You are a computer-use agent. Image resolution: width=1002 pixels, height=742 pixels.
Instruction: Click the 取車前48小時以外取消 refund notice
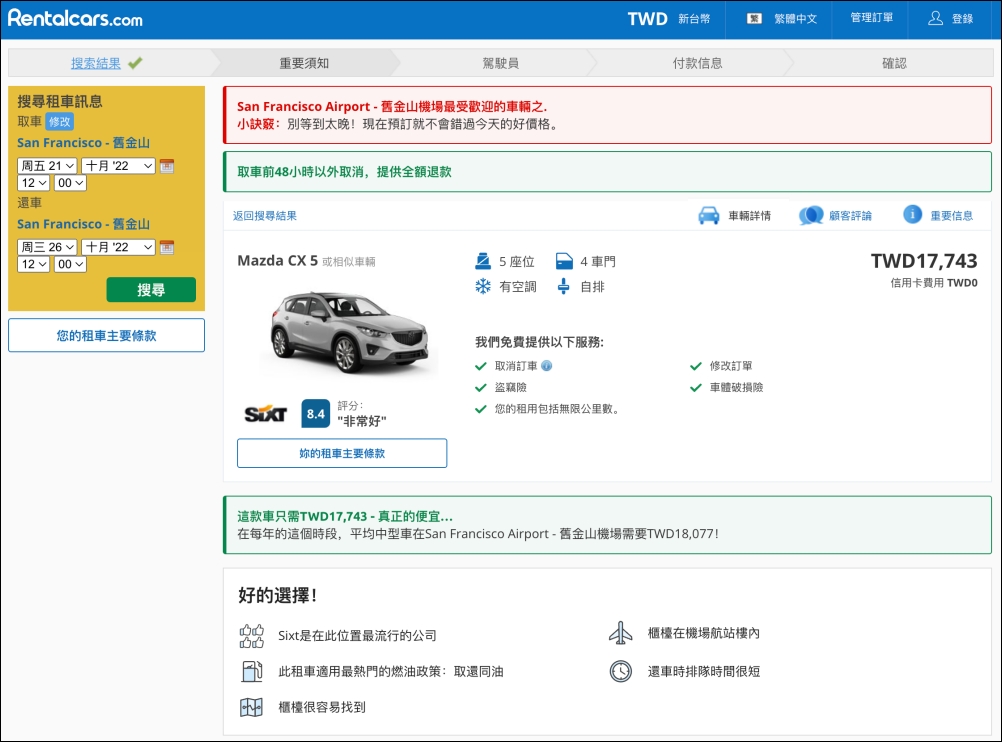(607, 172)
